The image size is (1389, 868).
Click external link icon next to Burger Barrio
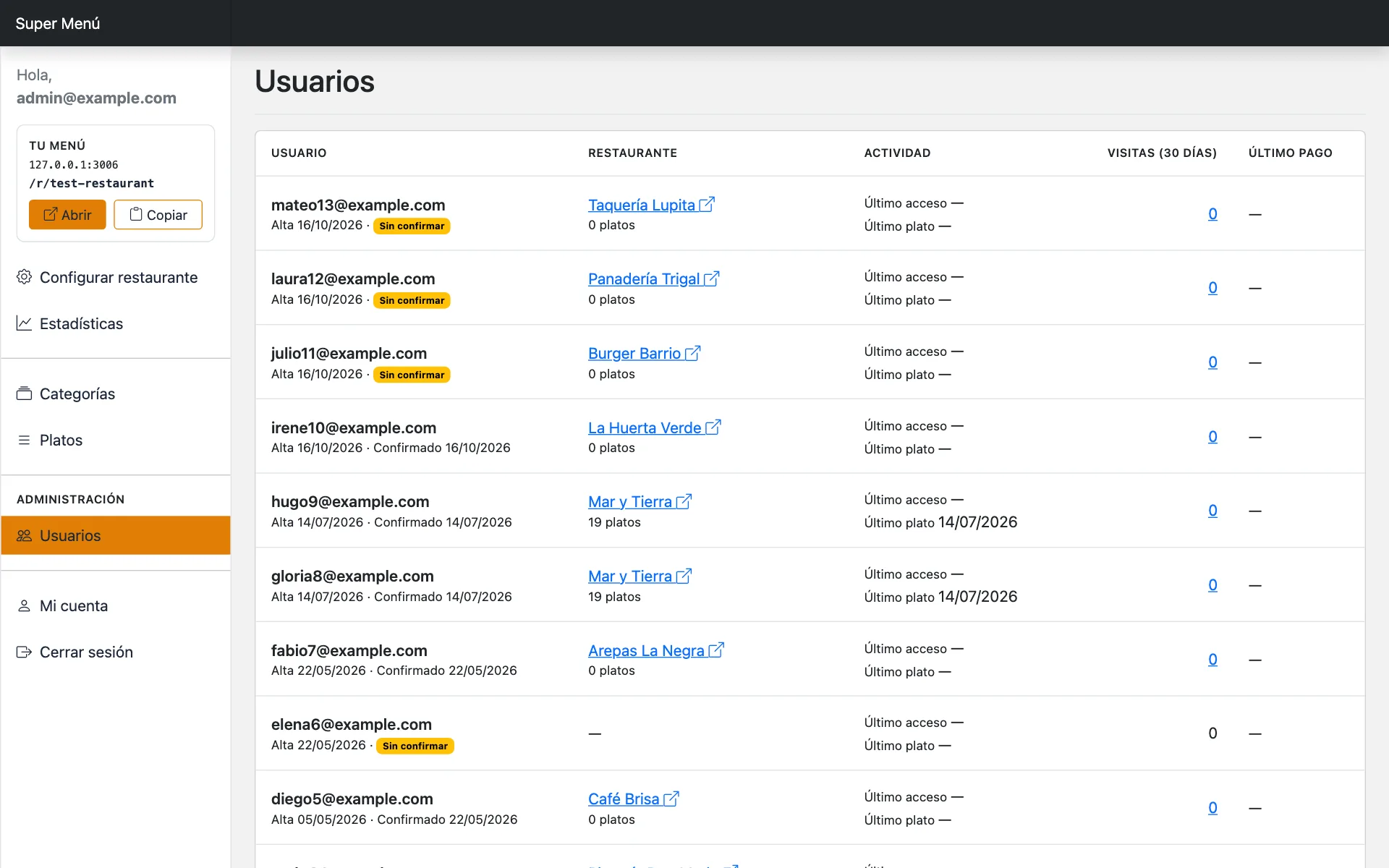692,353
